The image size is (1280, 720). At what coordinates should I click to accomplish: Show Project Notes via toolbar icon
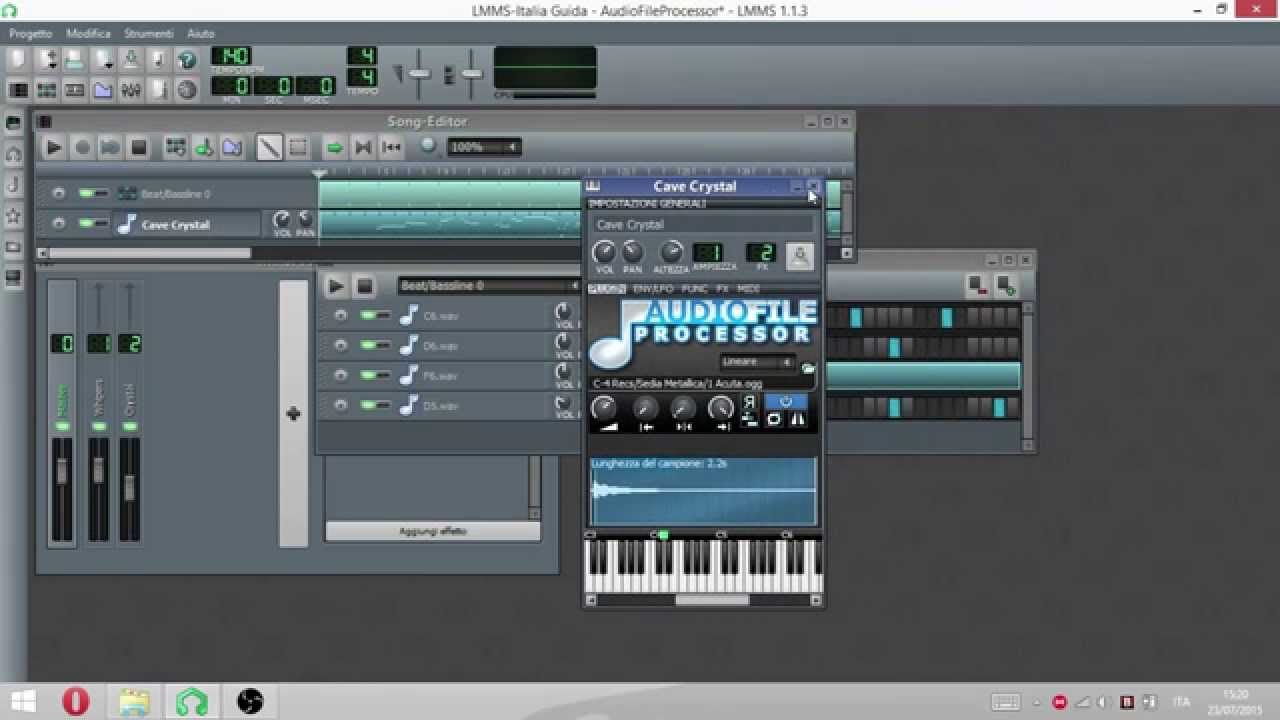159,90
